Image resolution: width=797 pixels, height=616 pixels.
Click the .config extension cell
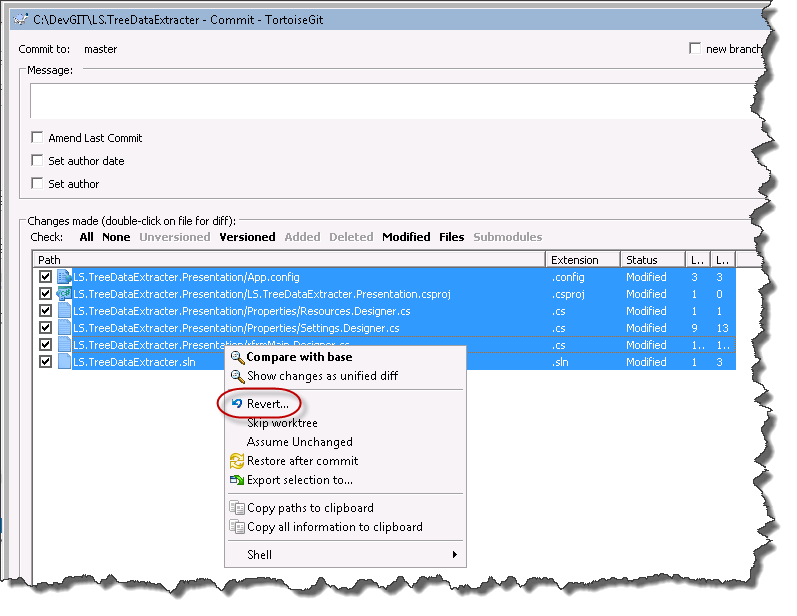(568, 277)
